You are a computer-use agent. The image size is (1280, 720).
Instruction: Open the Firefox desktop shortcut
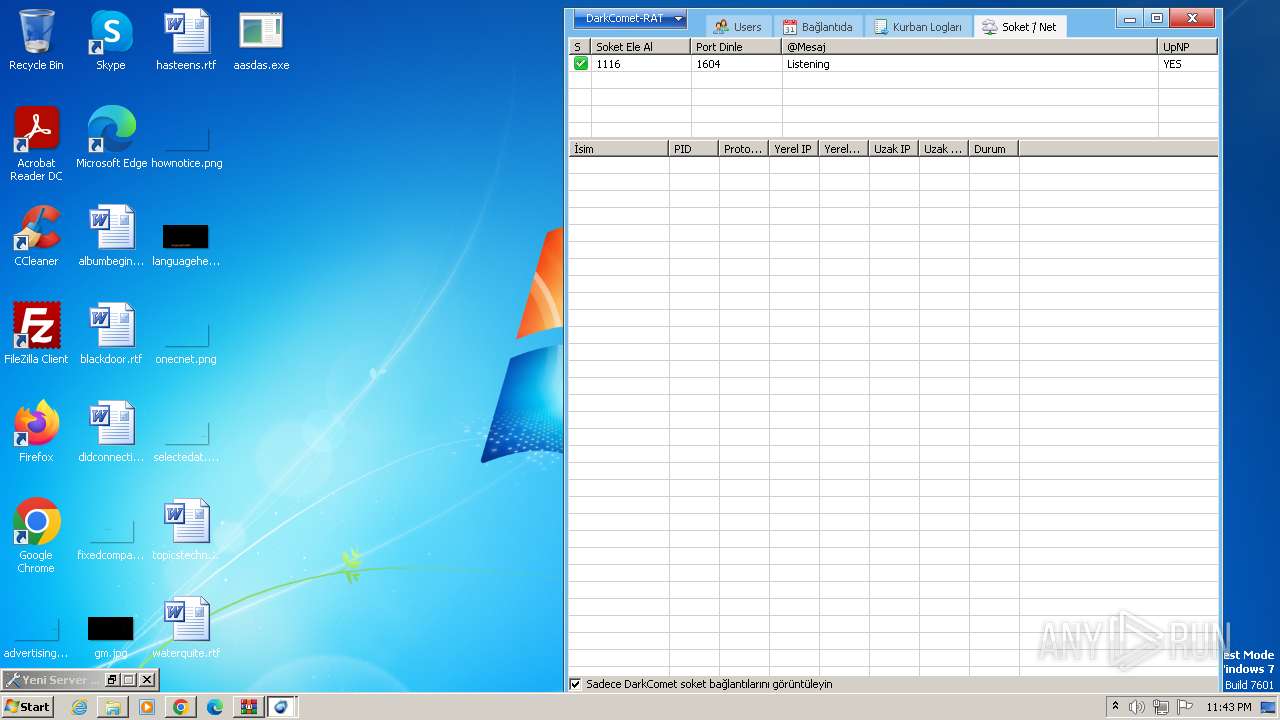[x=36, y=432]
